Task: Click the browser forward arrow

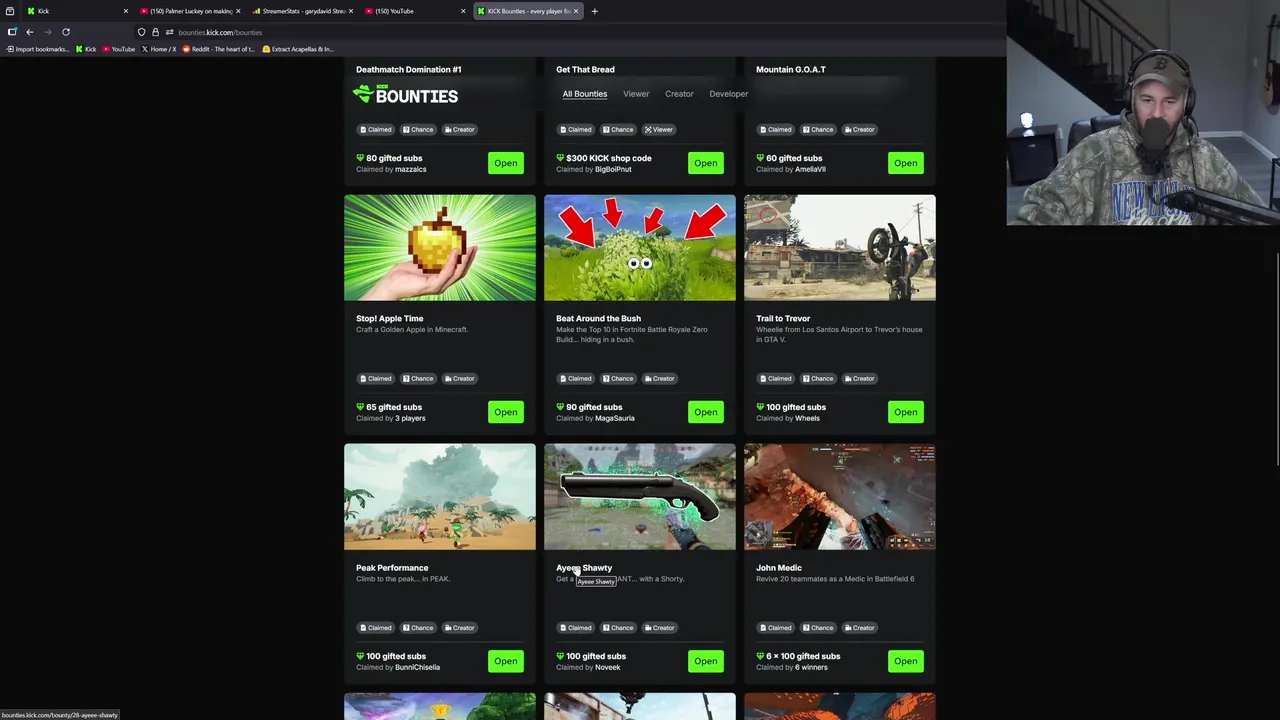Action: [x=48, y=32]
